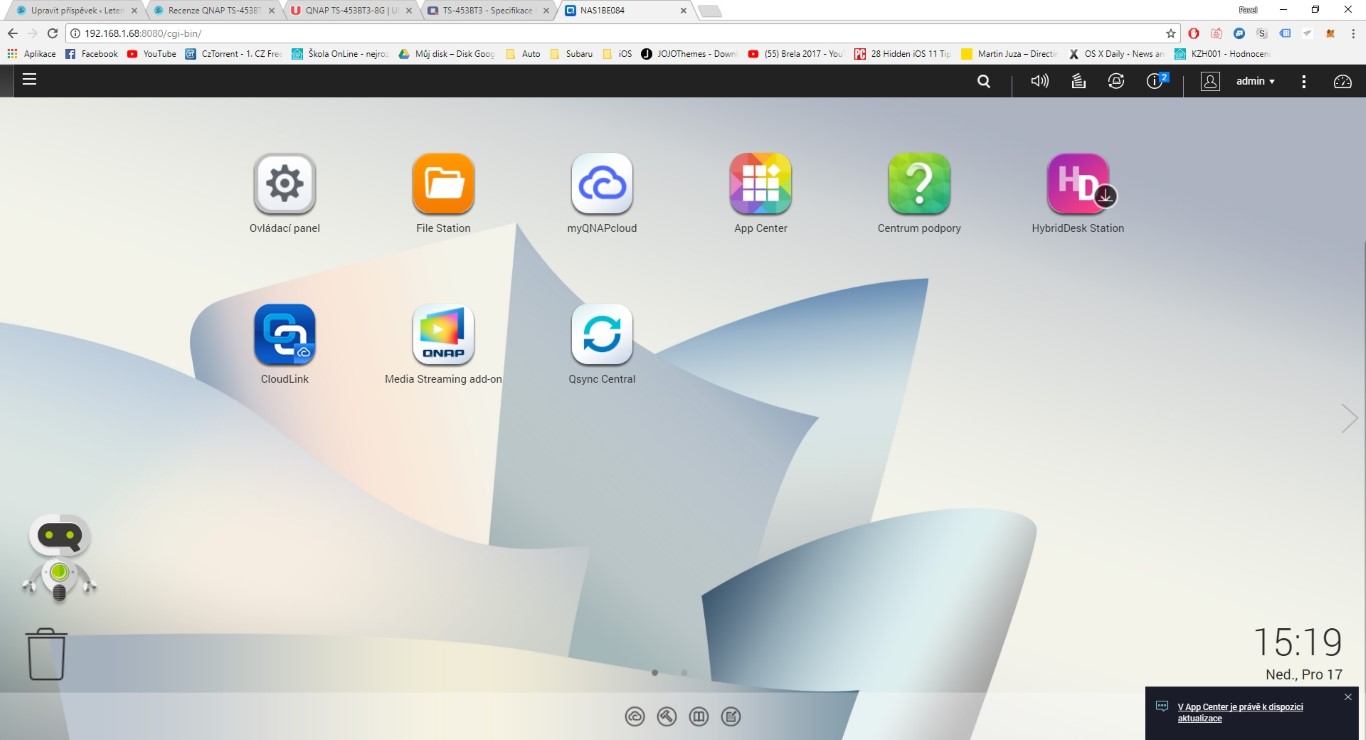The width and height of the screenshot is (1366, 740).
Task: Open Škola OnLine bookmark
Action: (x=340, y=54)
